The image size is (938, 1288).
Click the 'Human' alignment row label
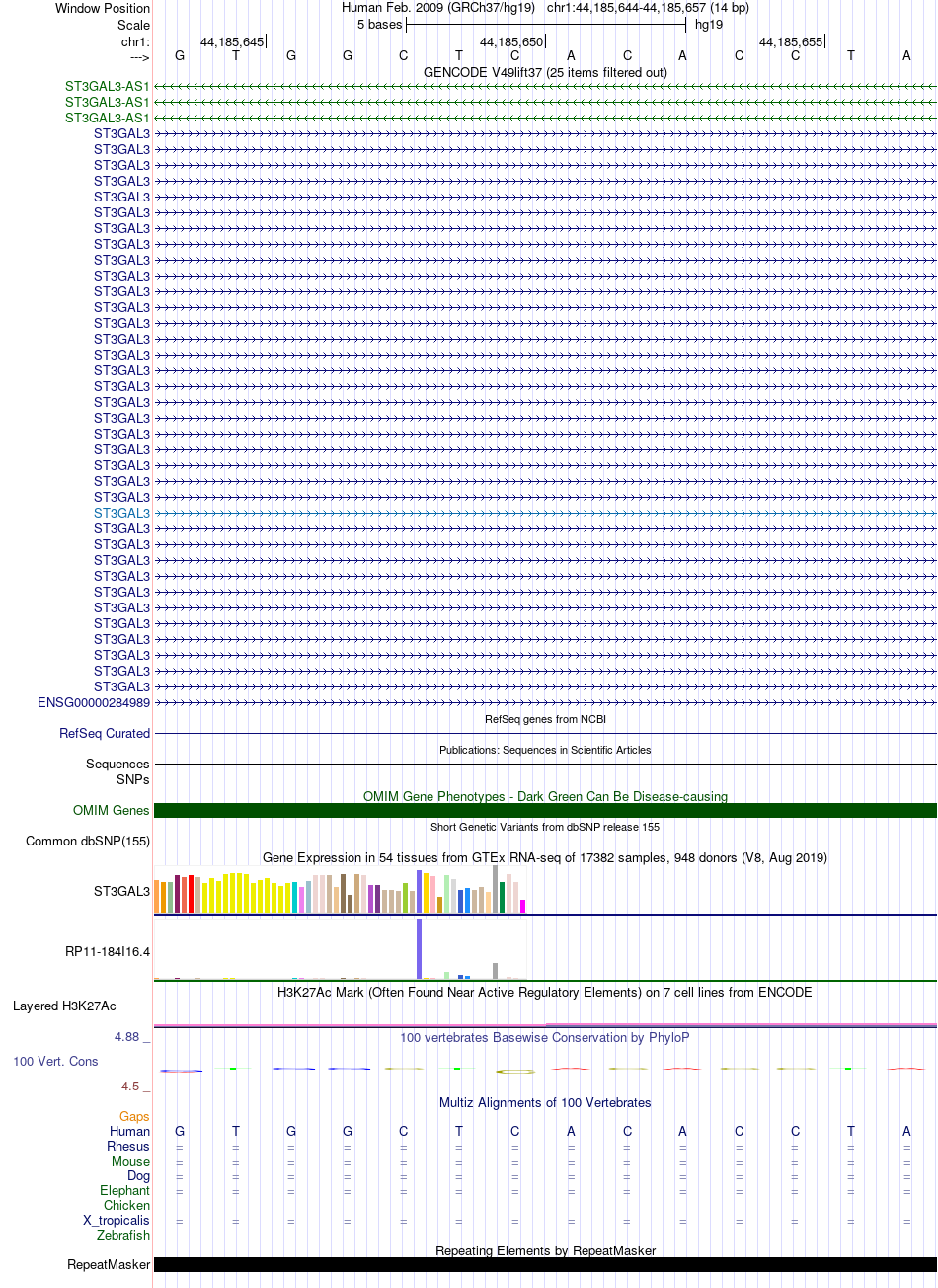coord(130,1132)
